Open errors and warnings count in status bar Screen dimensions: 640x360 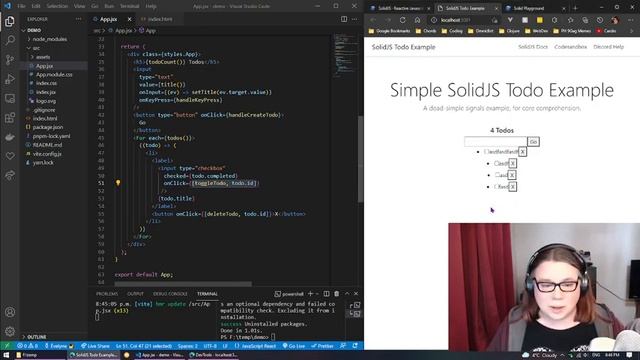coord(27,346)
